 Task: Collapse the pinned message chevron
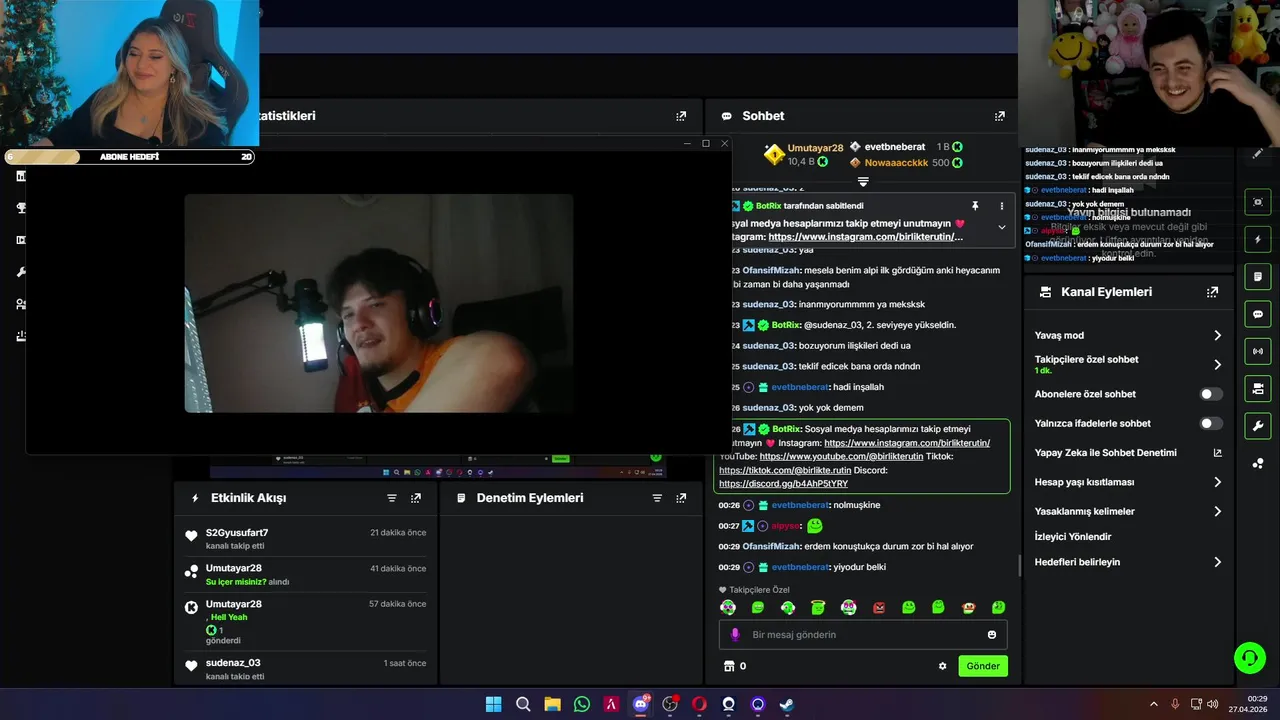(1001, 227)
